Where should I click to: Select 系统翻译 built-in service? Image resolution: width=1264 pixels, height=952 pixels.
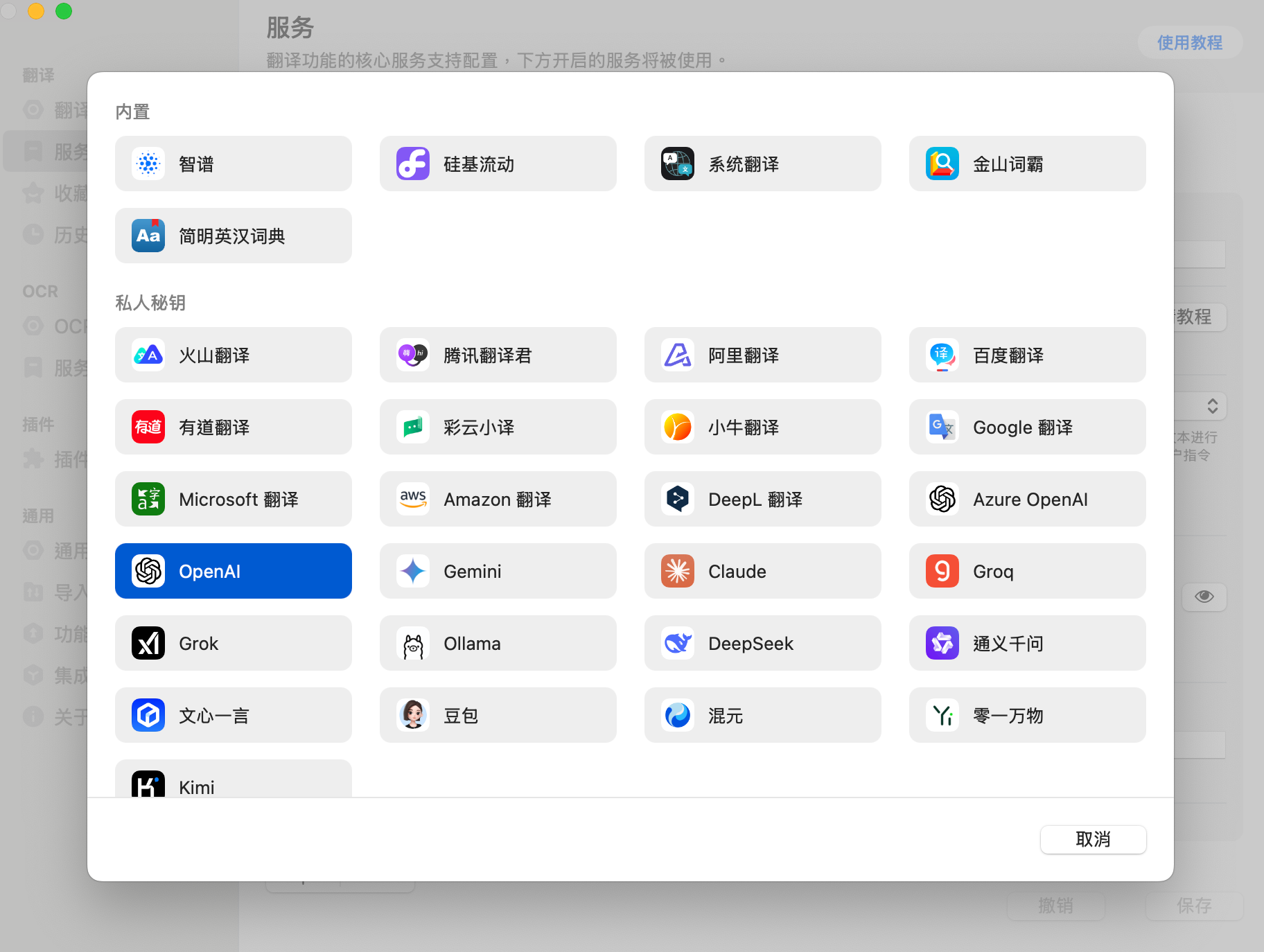[762, 164]
